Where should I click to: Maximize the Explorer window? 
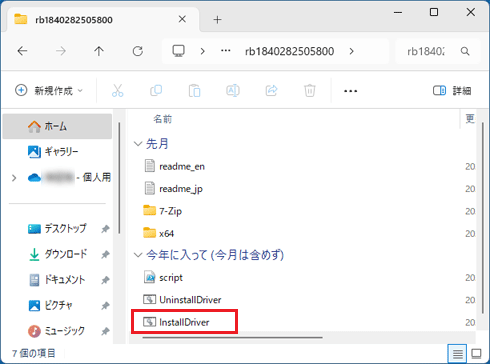(x=434, y=12)
